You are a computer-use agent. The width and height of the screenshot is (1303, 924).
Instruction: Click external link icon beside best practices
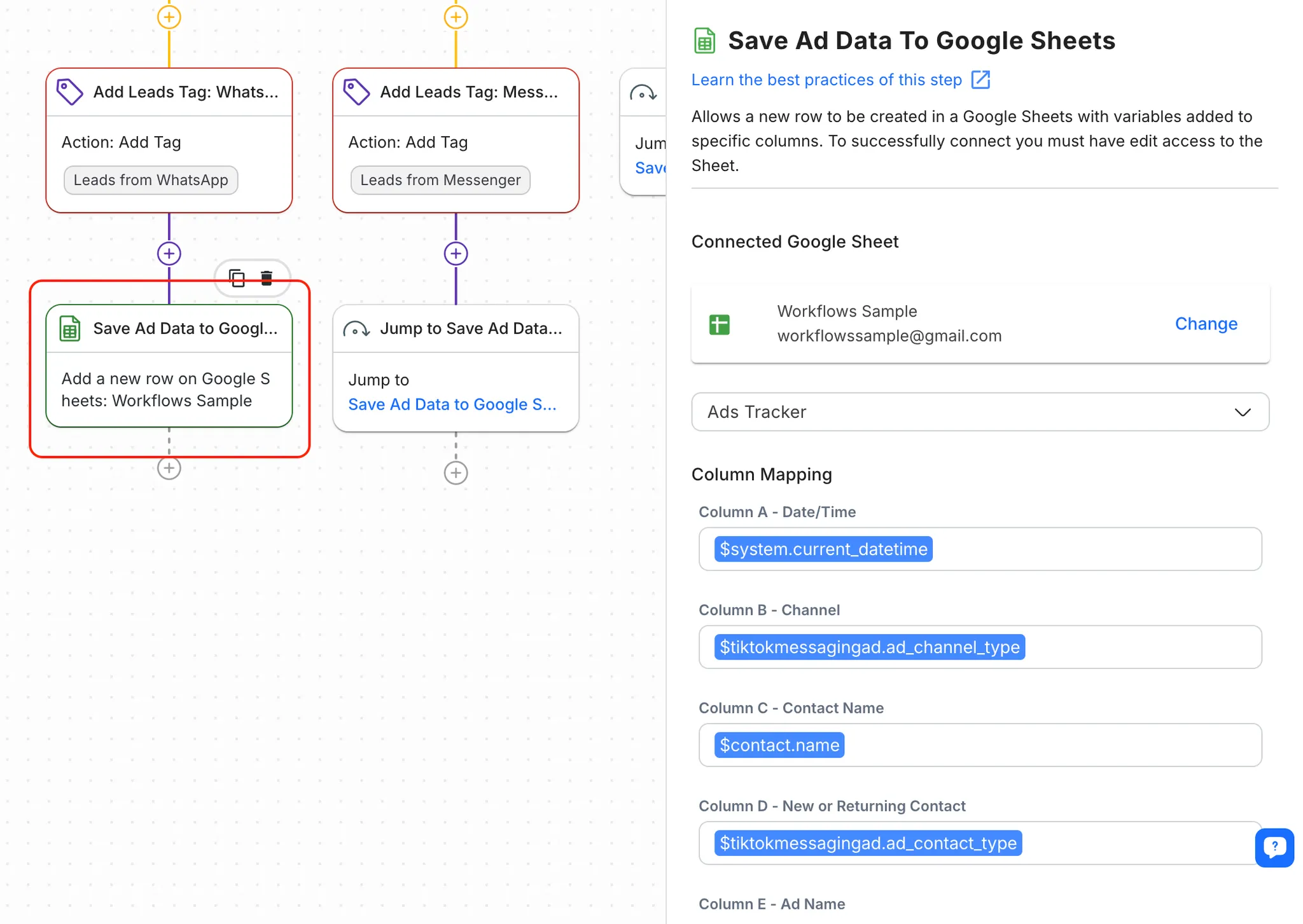point(980,80)
